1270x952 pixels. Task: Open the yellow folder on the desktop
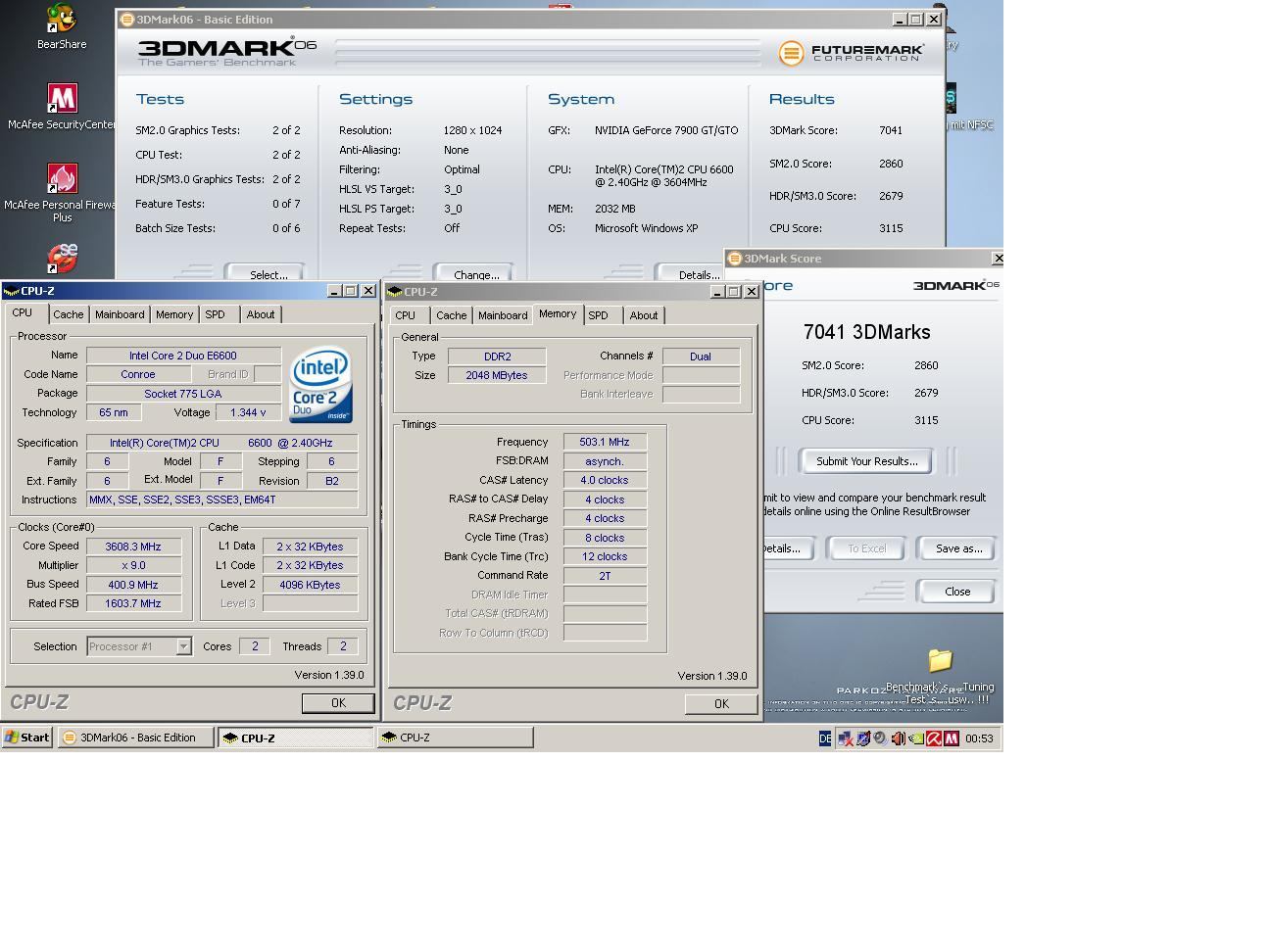(940, 660)
